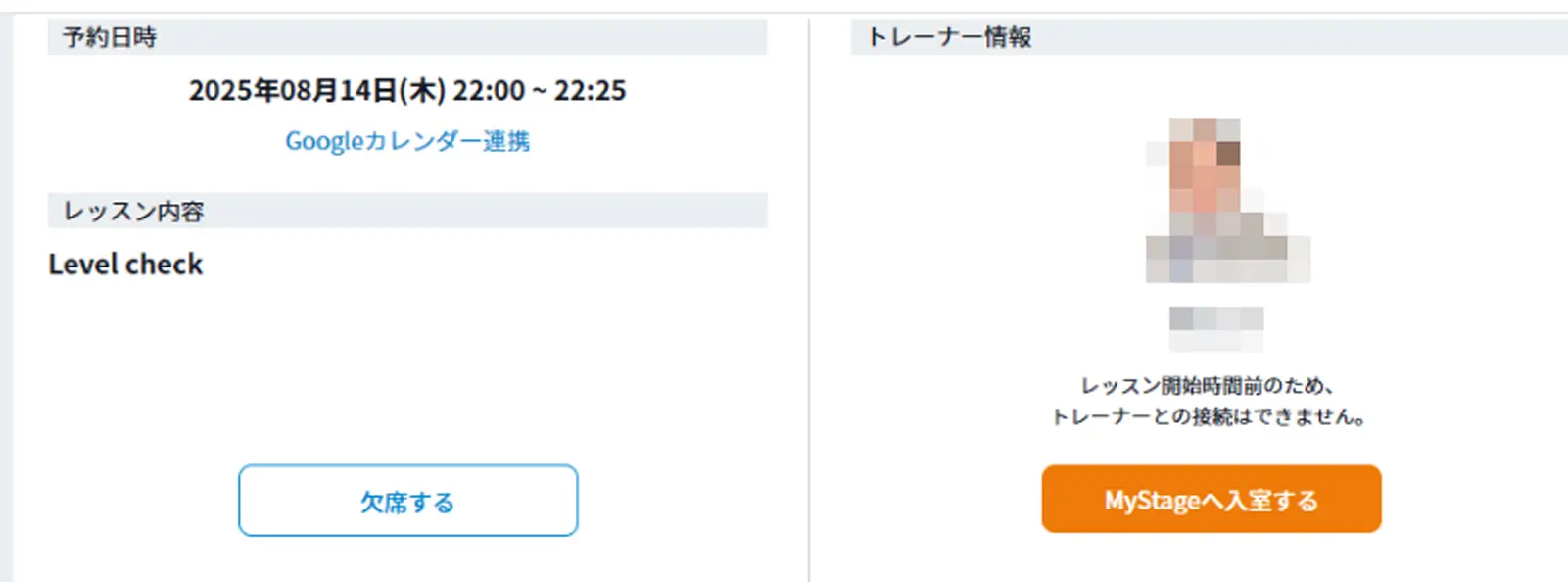The image size is (1568, 582).
Task: Click the vertical divider between the two panels
Action: coord(809,294)
